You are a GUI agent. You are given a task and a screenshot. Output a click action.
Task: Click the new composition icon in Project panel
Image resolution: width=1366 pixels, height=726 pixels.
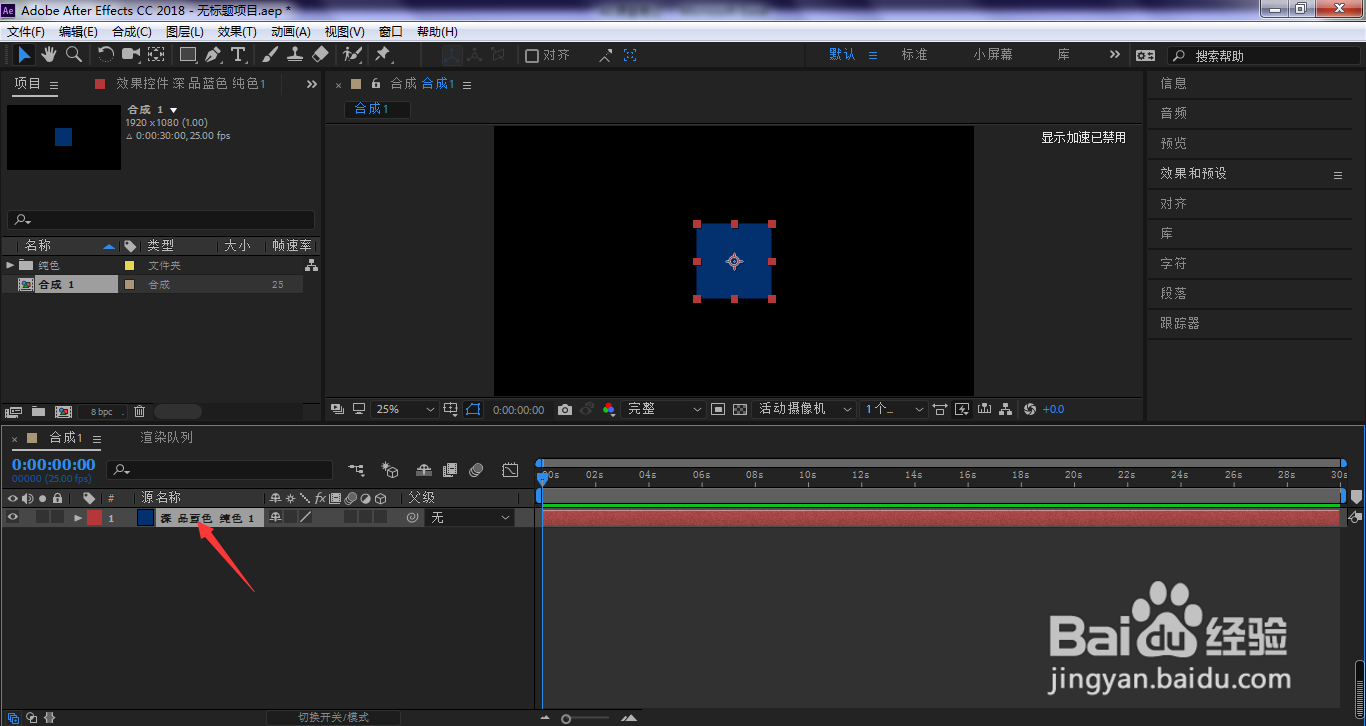[x=63, y=411]
